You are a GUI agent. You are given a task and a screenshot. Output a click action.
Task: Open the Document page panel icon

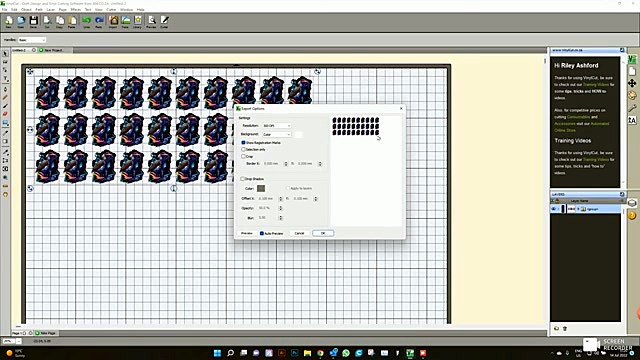[x=632, y=71]
